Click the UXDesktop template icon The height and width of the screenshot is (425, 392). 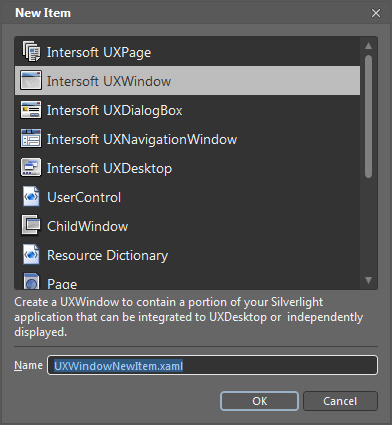pos(31,167)
